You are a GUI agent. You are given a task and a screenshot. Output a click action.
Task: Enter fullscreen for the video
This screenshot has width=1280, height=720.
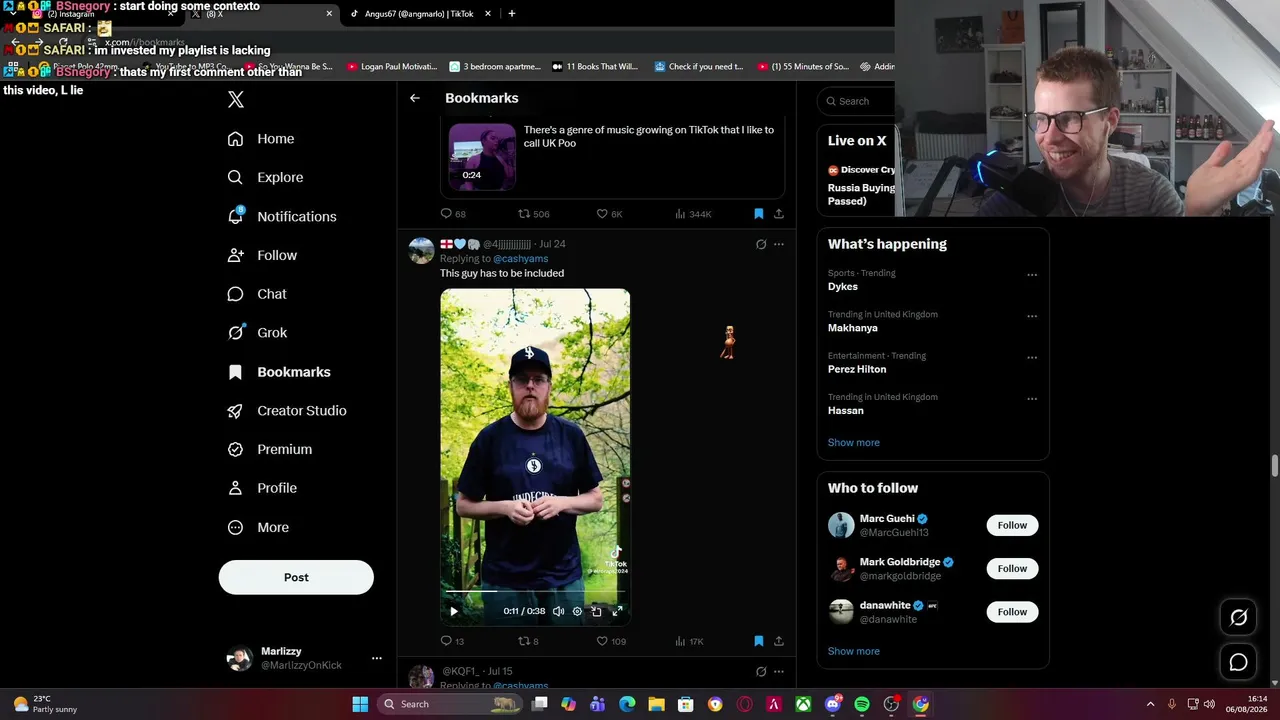coord(617,611)
